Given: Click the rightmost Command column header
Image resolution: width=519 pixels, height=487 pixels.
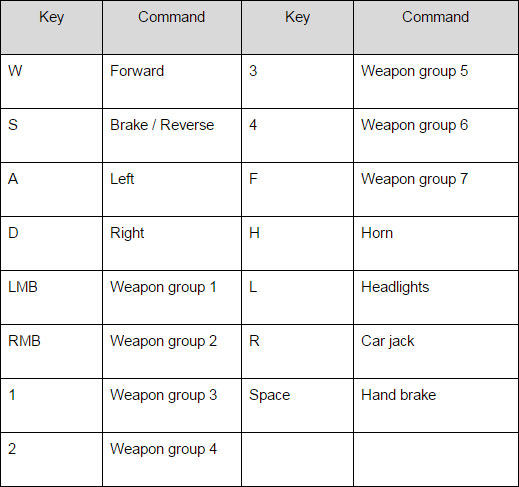Looking at the screenshot, I should (x=436, y=27).
